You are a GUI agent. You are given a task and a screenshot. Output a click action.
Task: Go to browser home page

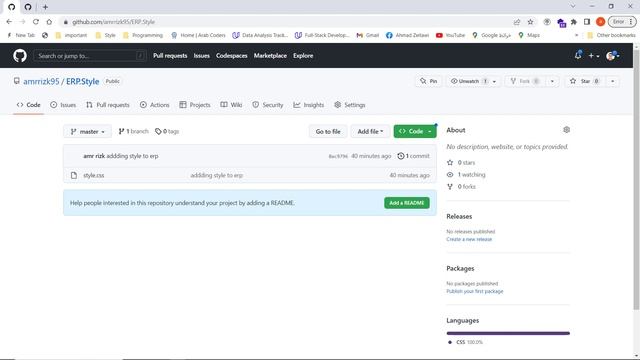49,22
